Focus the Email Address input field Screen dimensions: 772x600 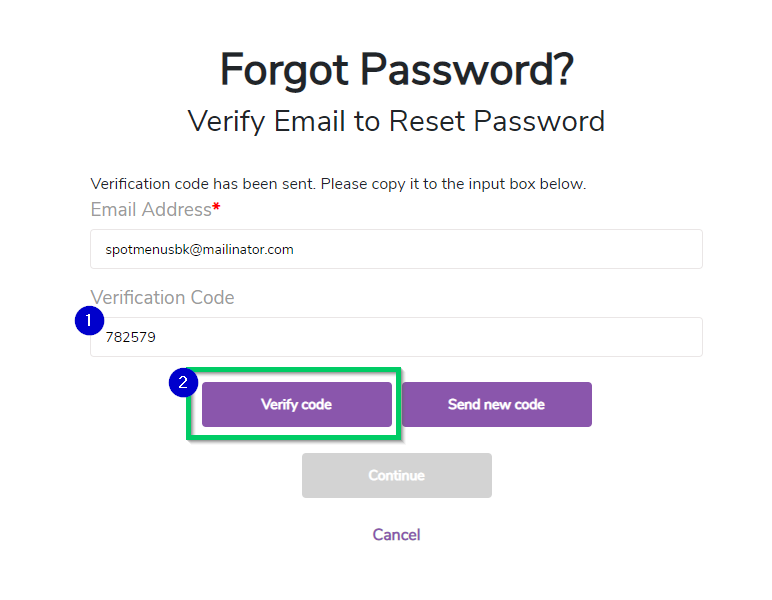coord(450,249)
